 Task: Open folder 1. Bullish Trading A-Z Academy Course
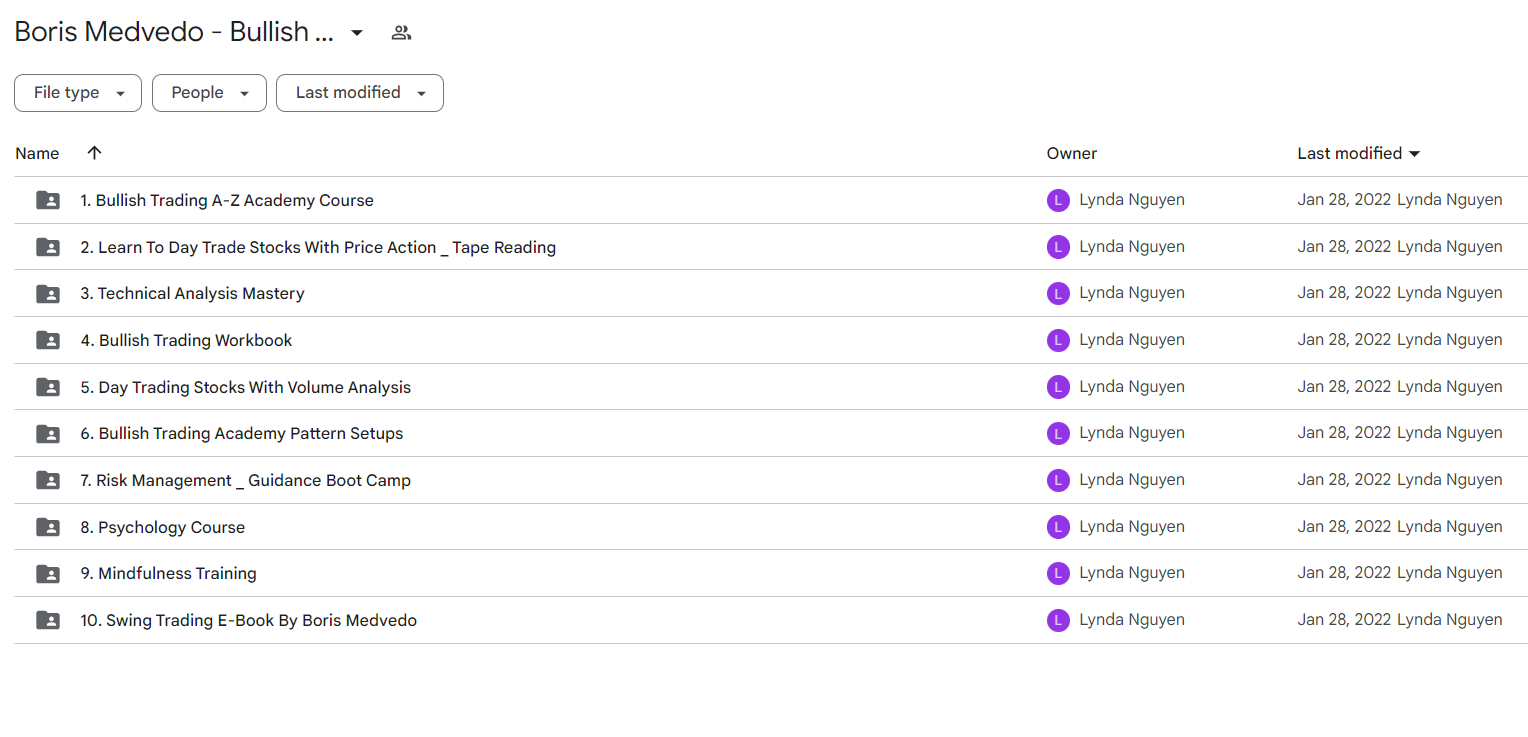pos(227,200)
